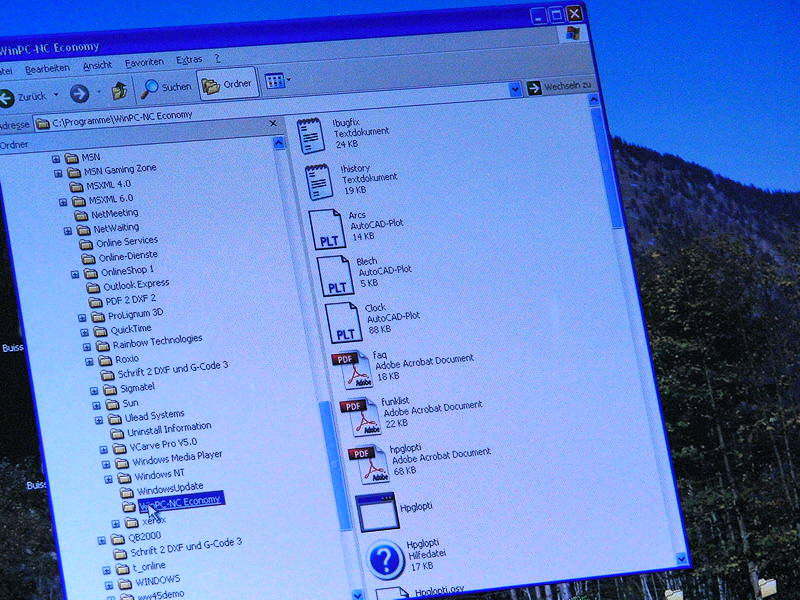
Task: Click the Online Services folder icon
Action: pos(86,244)
